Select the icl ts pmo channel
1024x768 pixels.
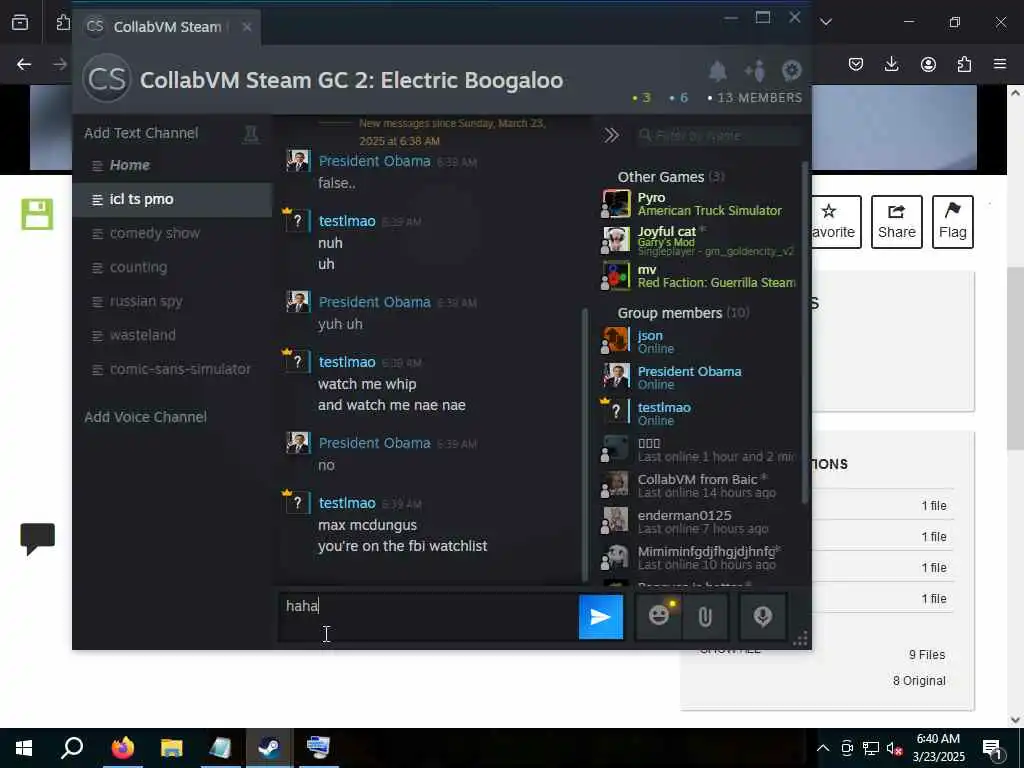coord(172,199)
